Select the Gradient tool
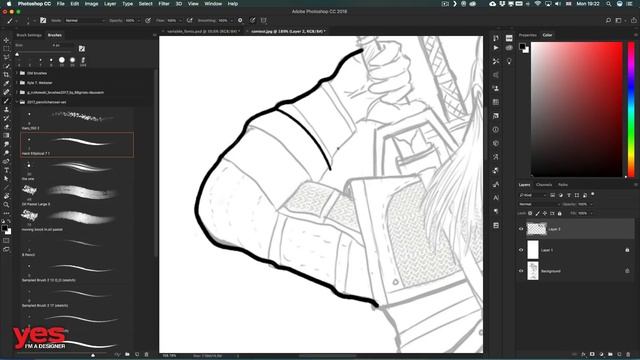This screenshot has width=640, height=360. [x=6, y=136]
